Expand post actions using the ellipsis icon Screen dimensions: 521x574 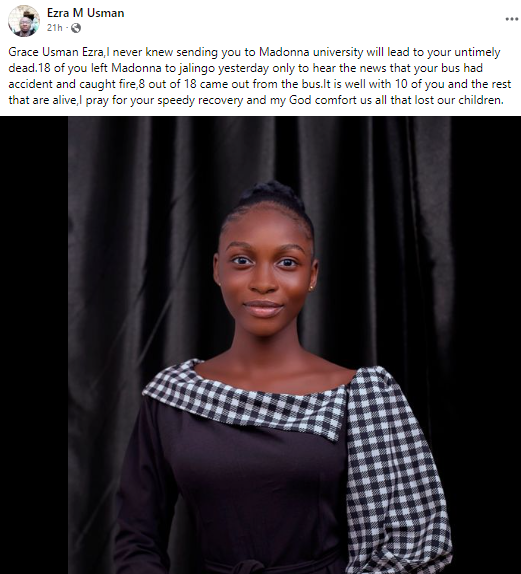tap(511, 19)
